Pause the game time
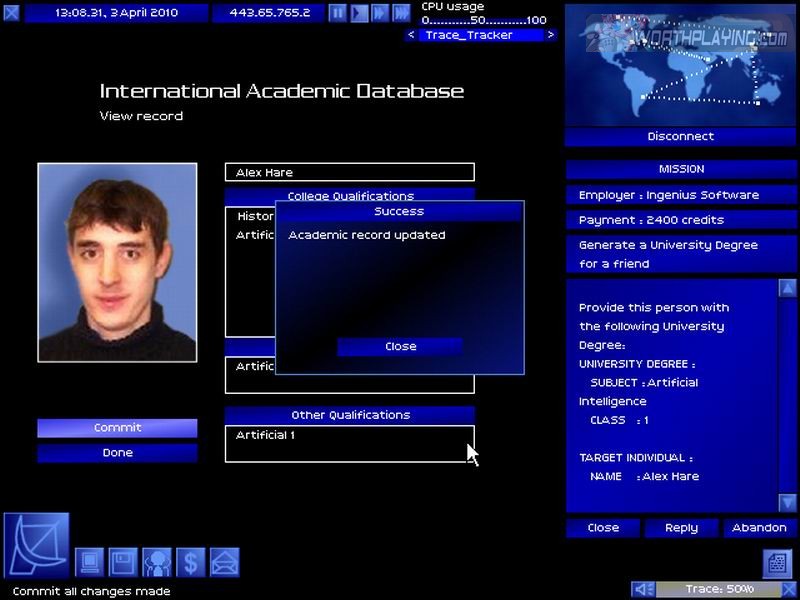 pos(337,13)
